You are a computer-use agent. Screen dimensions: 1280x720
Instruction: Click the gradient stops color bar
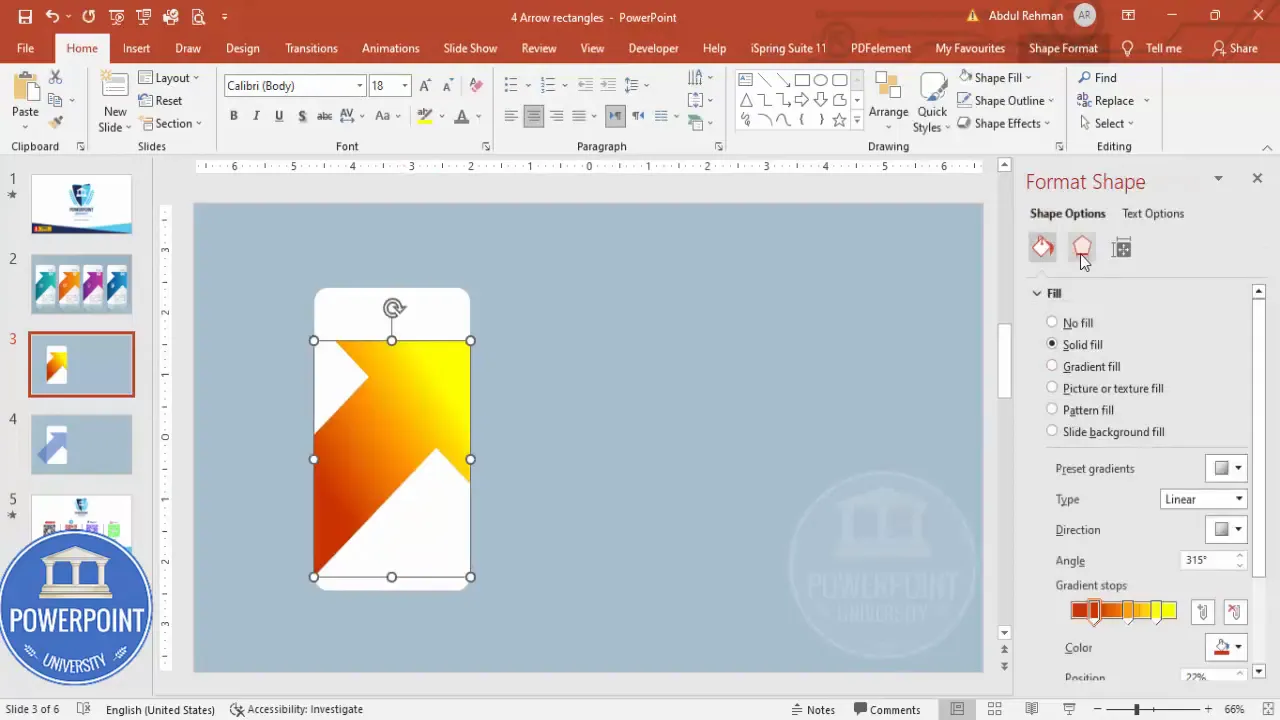click(x=1123, y=611)
